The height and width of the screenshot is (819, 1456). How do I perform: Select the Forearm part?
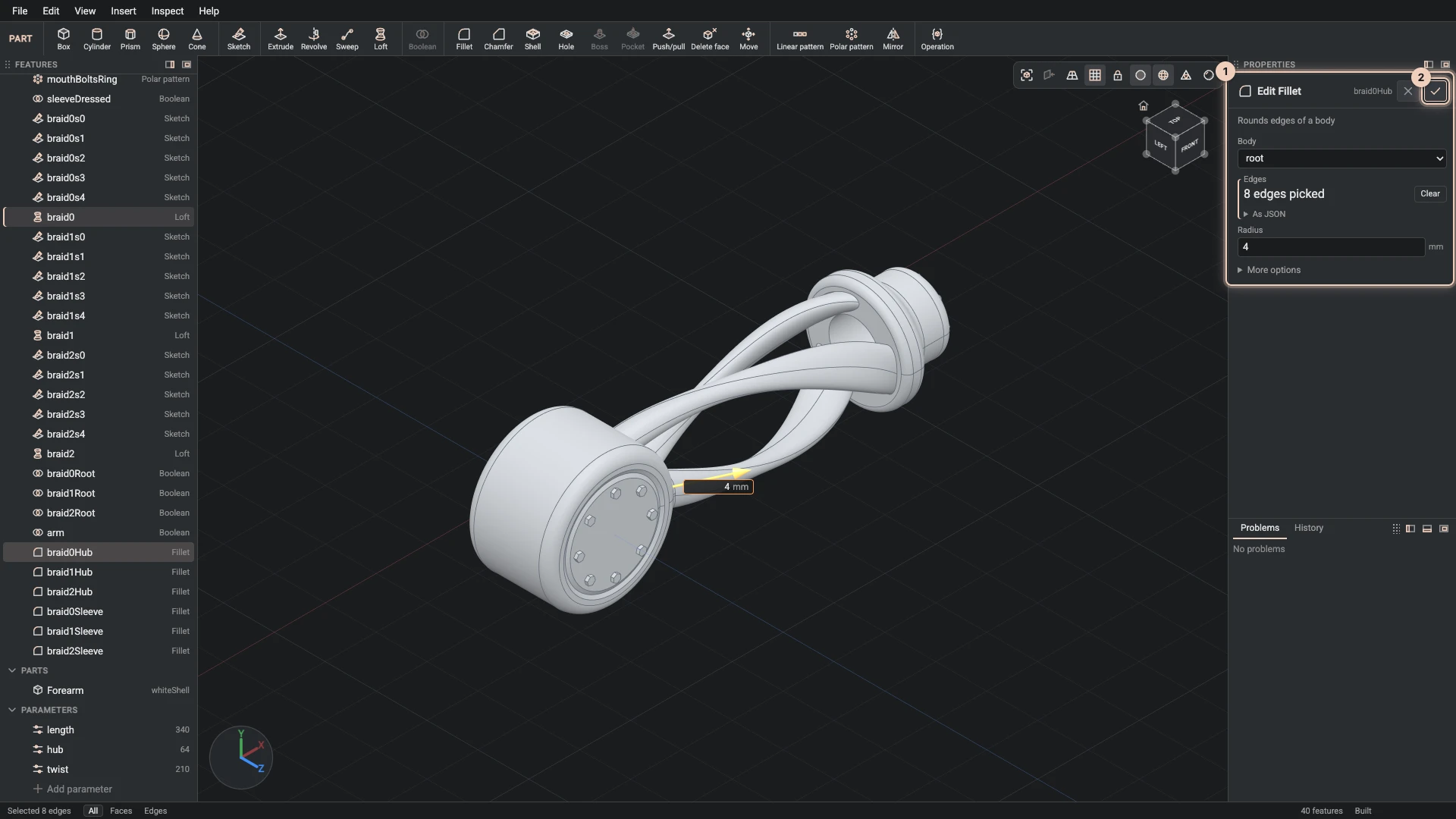(99, 690)
